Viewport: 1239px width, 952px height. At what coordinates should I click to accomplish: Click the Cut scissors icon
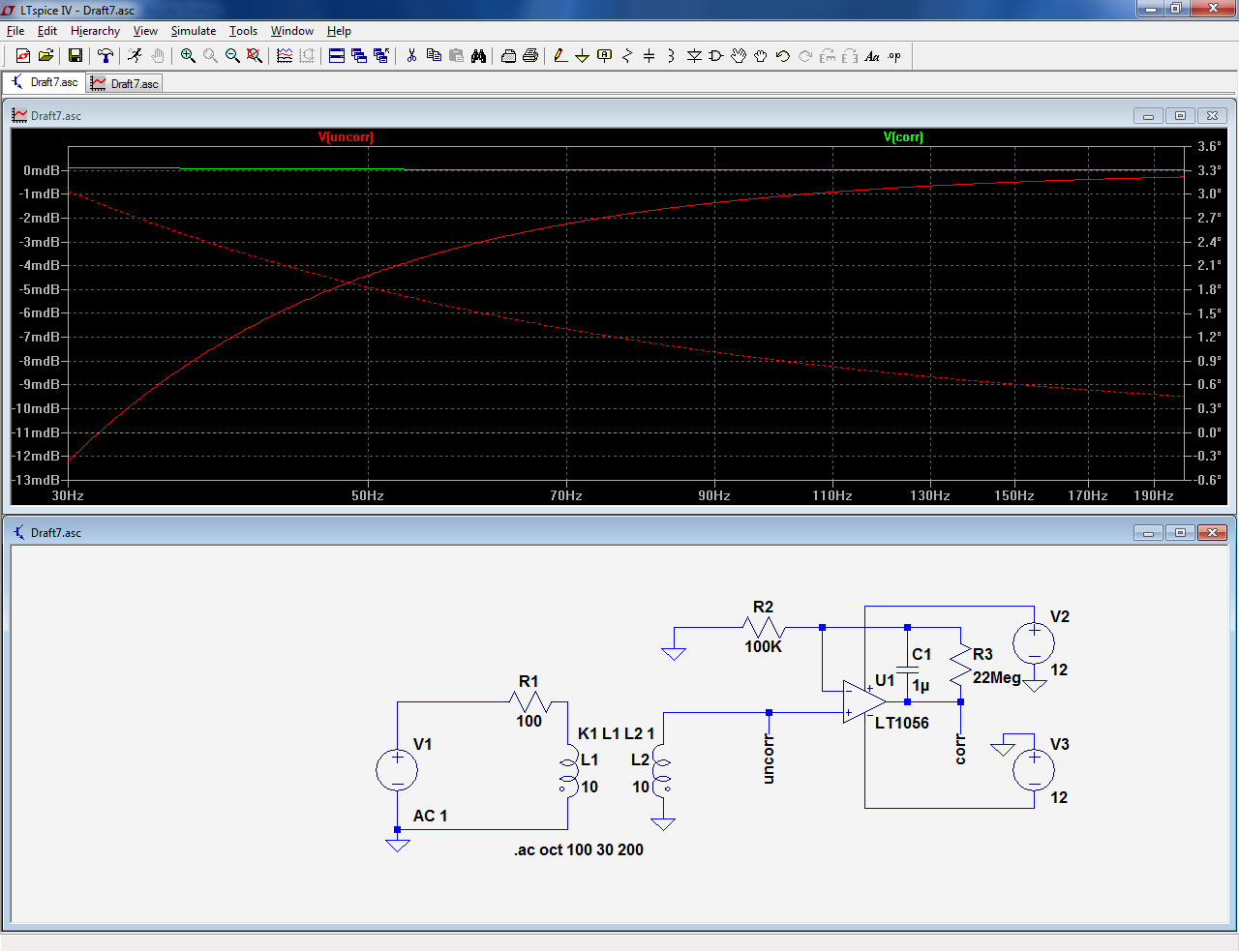[x=411, y=56]
